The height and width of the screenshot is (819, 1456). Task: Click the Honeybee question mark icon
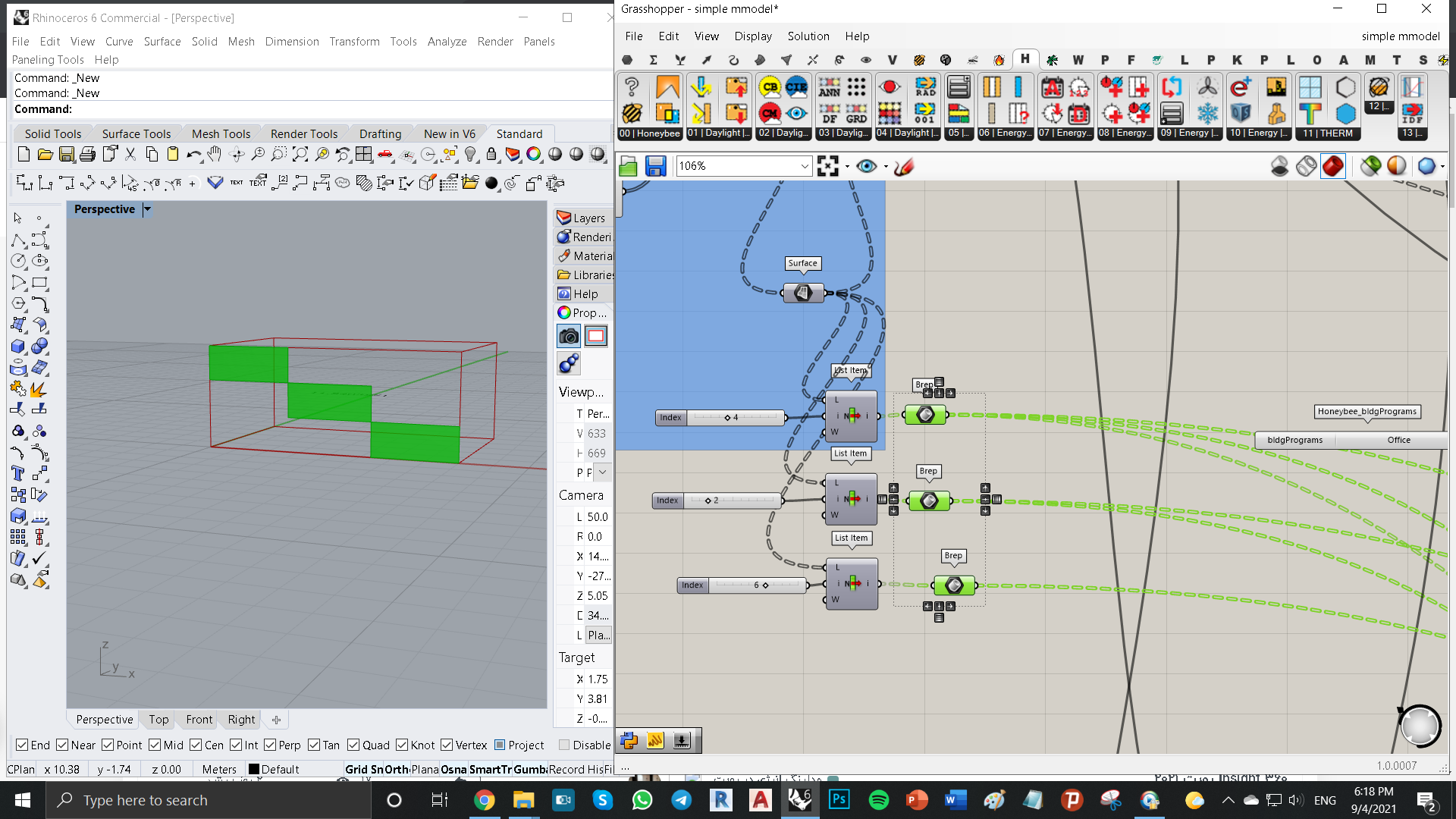coord(632,87)
